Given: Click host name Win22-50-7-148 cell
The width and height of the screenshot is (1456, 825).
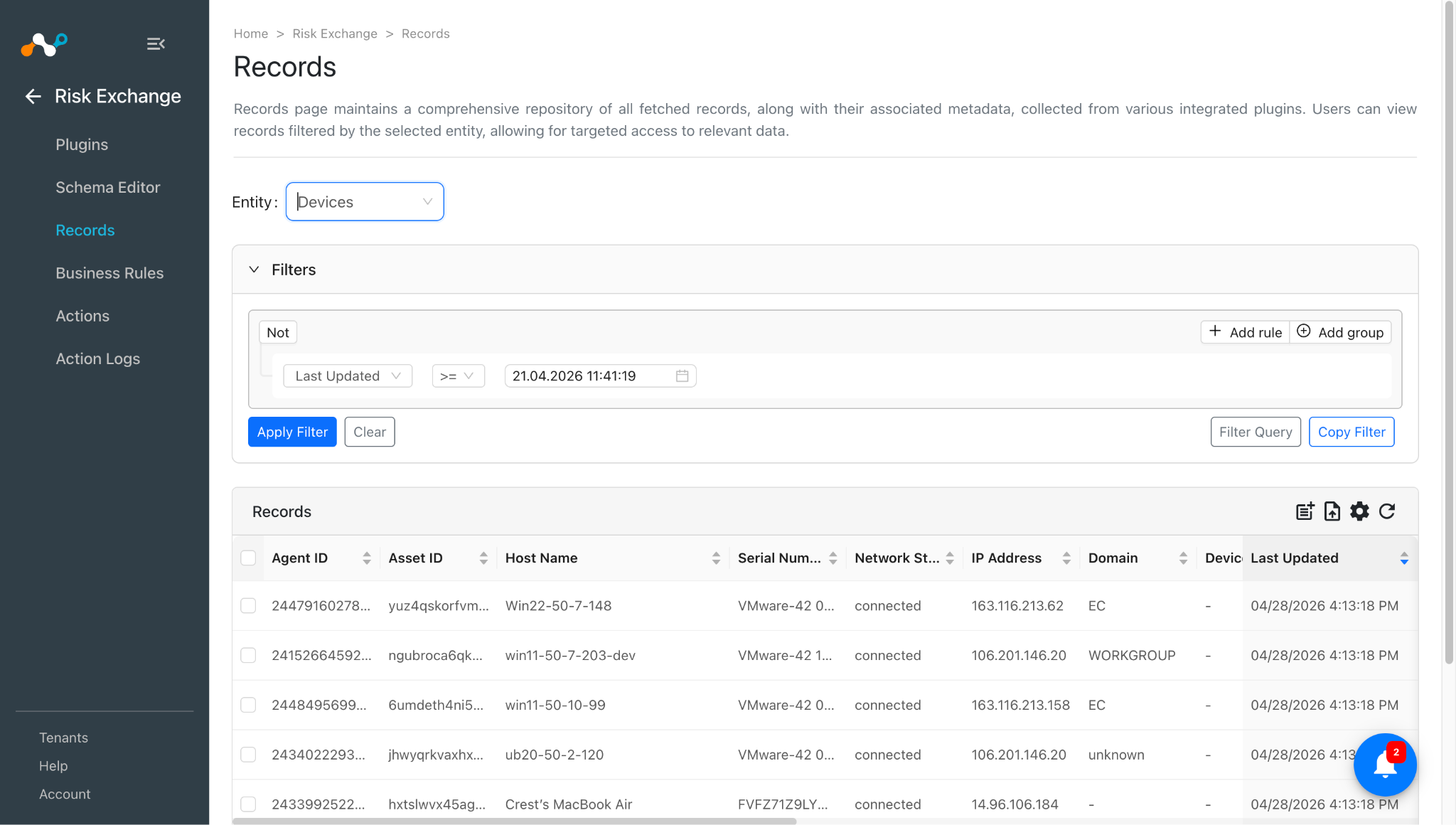Looking at the screenshot, I should coord(558,605).
